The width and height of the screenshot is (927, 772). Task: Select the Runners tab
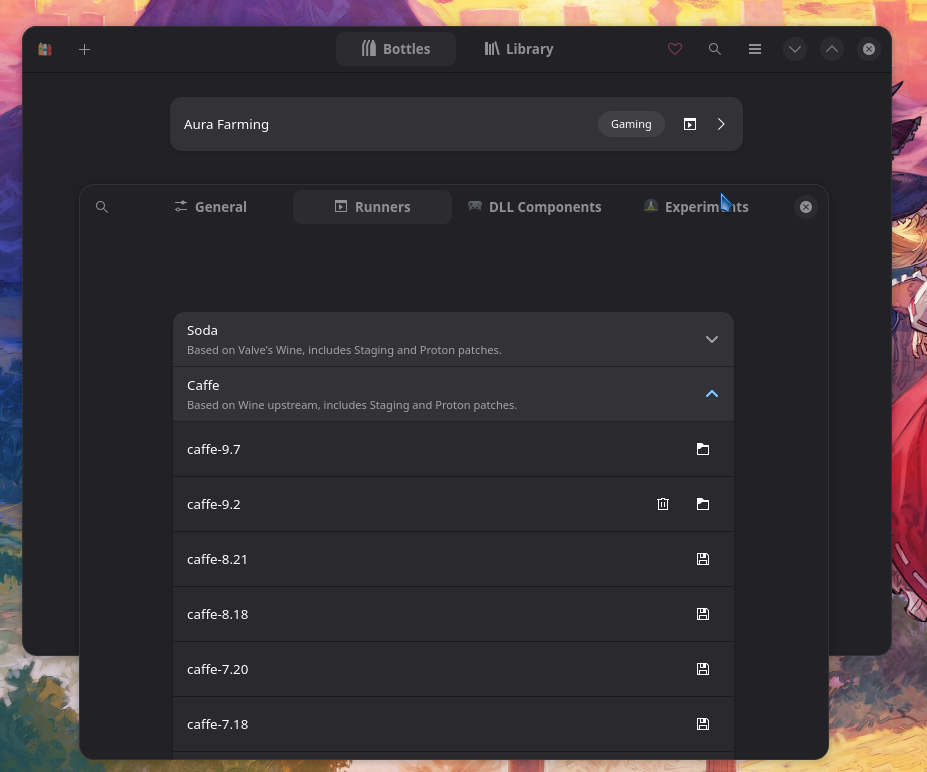372,207
